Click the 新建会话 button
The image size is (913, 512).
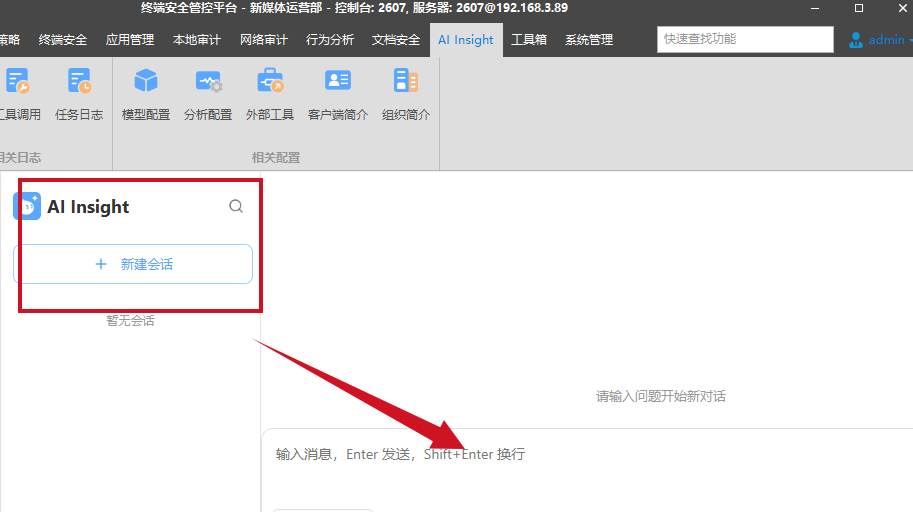click(133, 264)
